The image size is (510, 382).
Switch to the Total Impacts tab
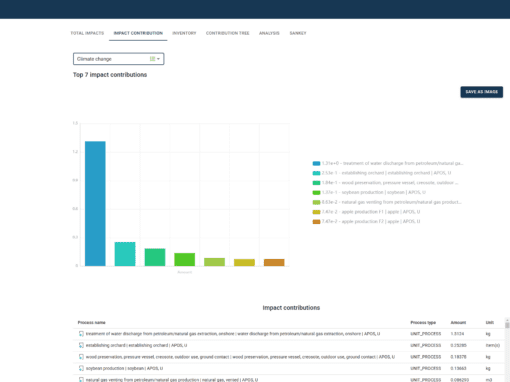87,33
